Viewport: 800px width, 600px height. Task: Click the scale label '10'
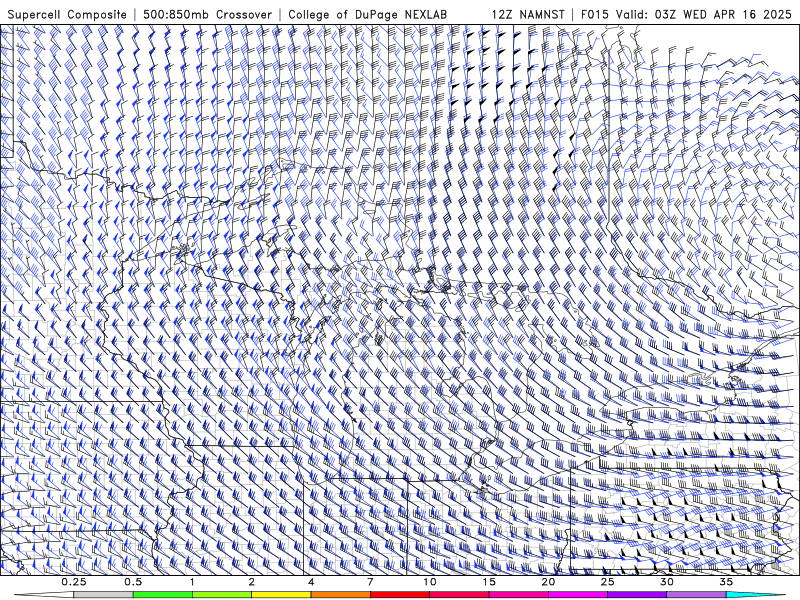pyautogui.click(x=430, y=582)
